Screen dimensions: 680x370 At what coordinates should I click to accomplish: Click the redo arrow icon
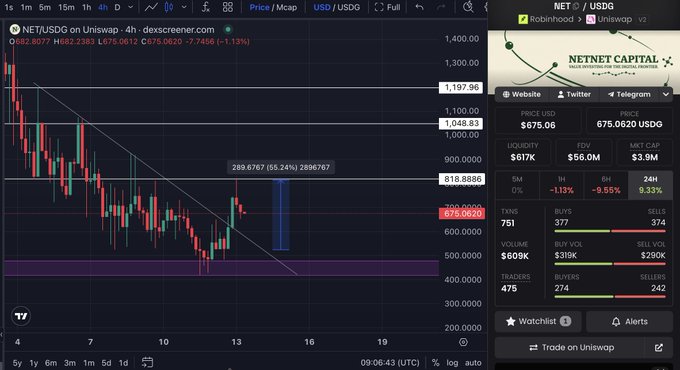(x=441, y=7)
